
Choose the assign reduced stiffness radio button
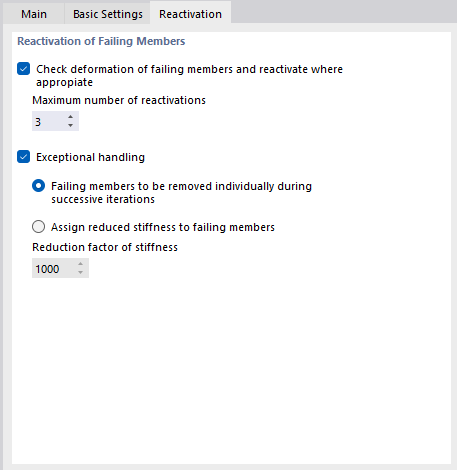(39, 227)
